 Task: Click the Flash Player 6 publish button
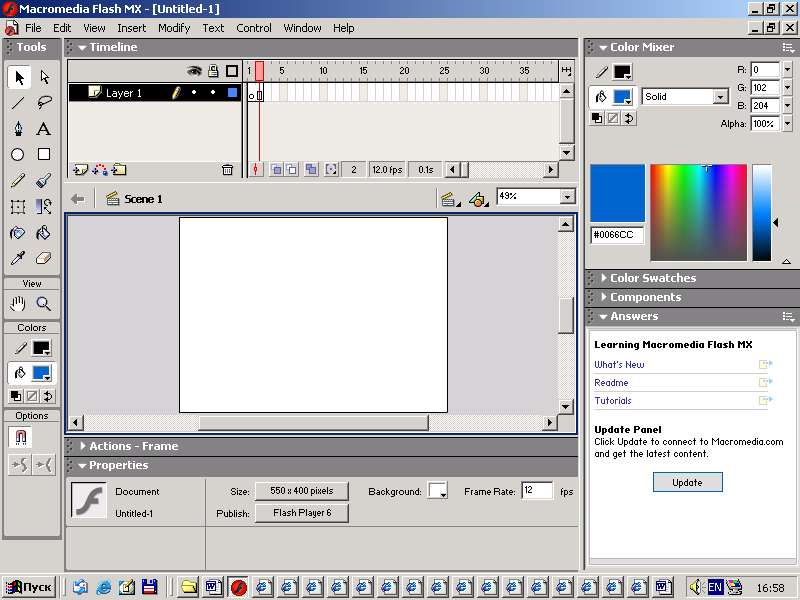tap(302, 513)
